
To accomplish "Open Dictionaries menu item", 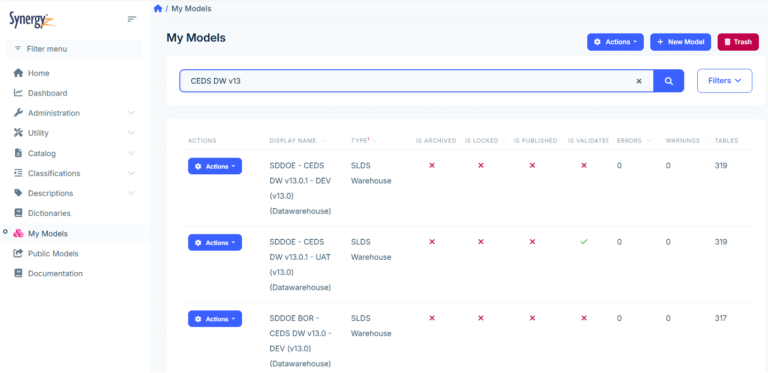I will pos(49,213).
